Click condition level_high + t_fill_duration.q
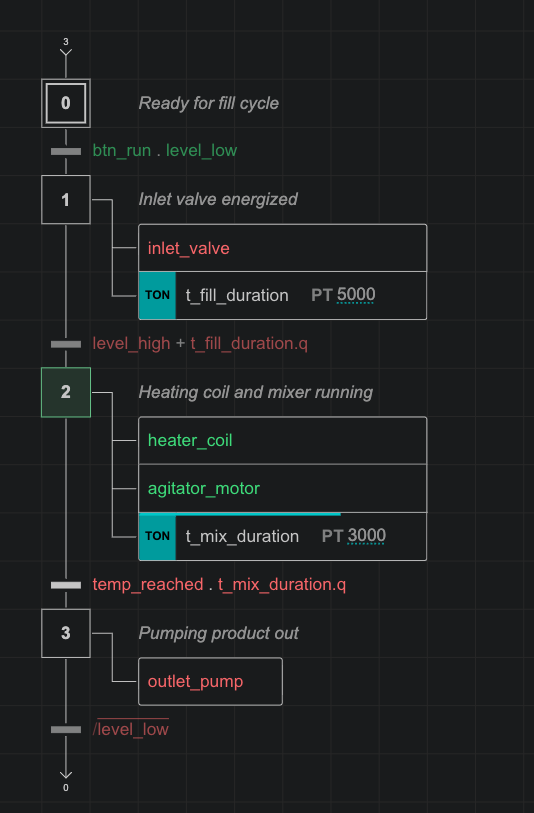This screenshot has width=534, height=813. pos(200,344)
